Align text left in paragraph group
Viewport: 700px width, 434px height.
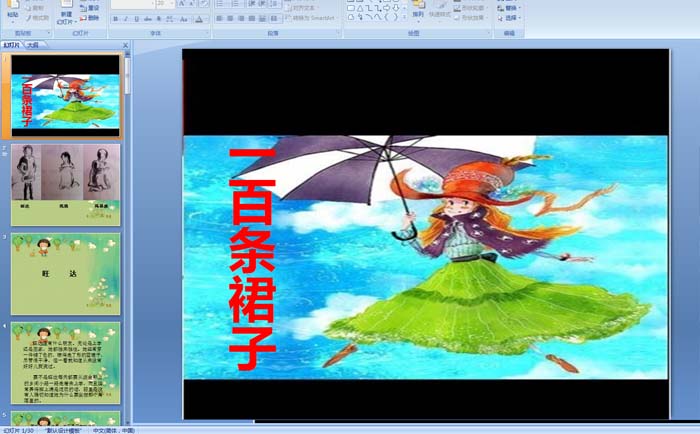[219, 19]
